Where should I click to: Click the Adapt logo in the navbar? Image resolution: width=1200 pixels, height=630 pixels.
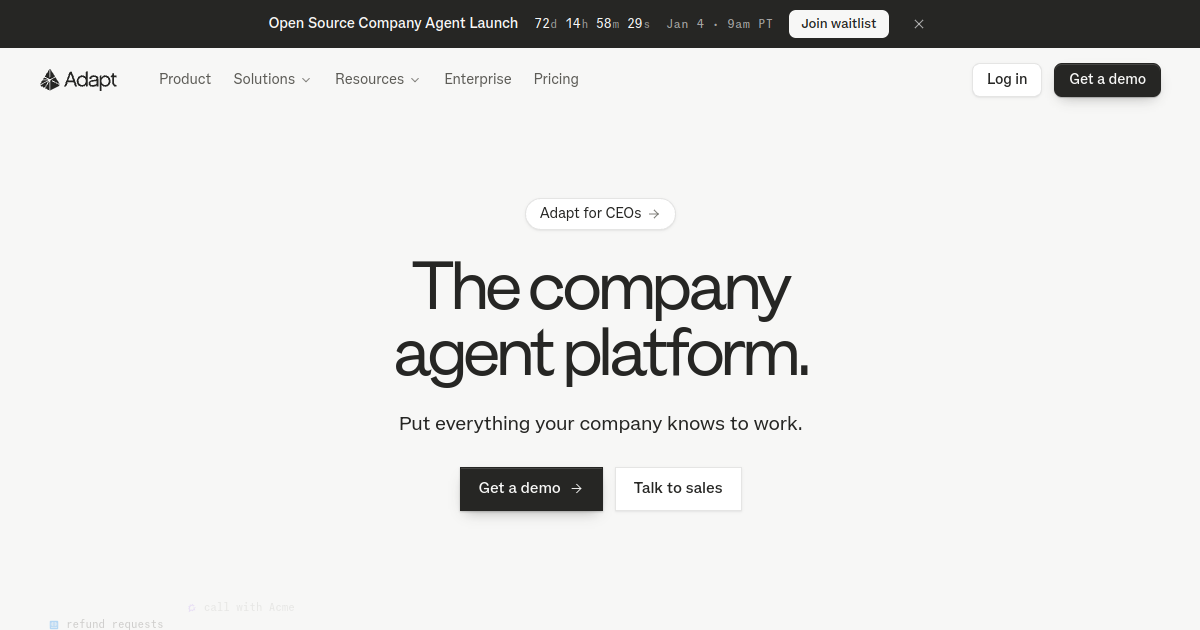click(78, 80)
